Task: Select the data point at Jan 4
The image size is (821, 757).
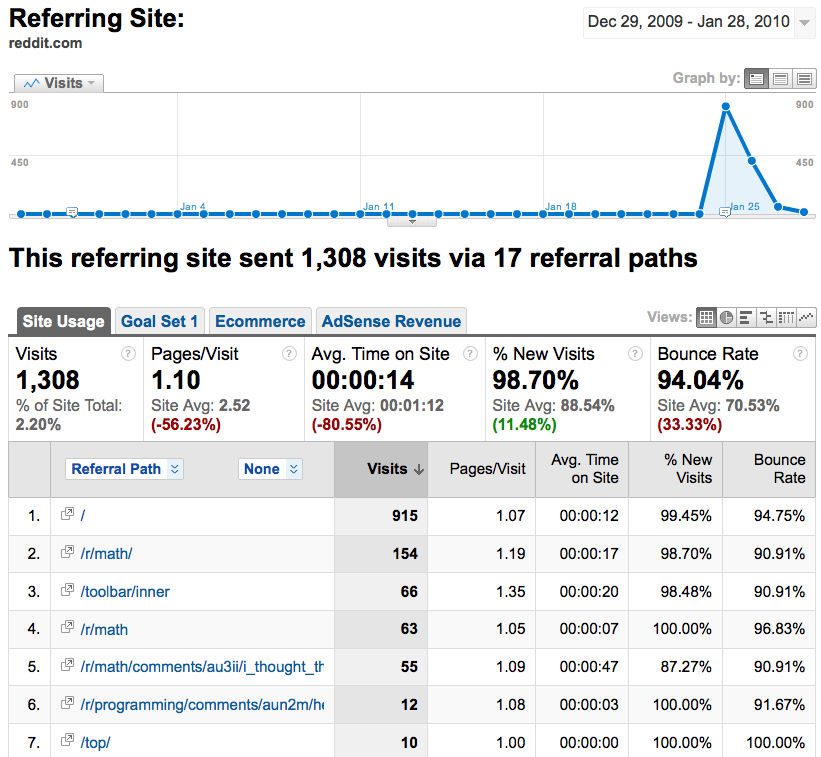Action: [177, 214]
